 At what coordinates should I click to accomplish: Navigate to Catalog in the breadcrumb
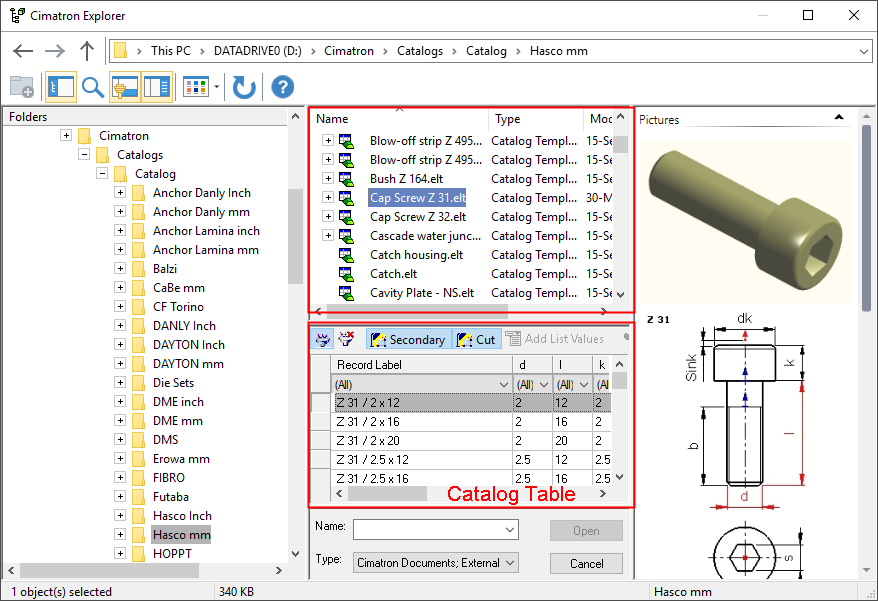tap(486, 51)
